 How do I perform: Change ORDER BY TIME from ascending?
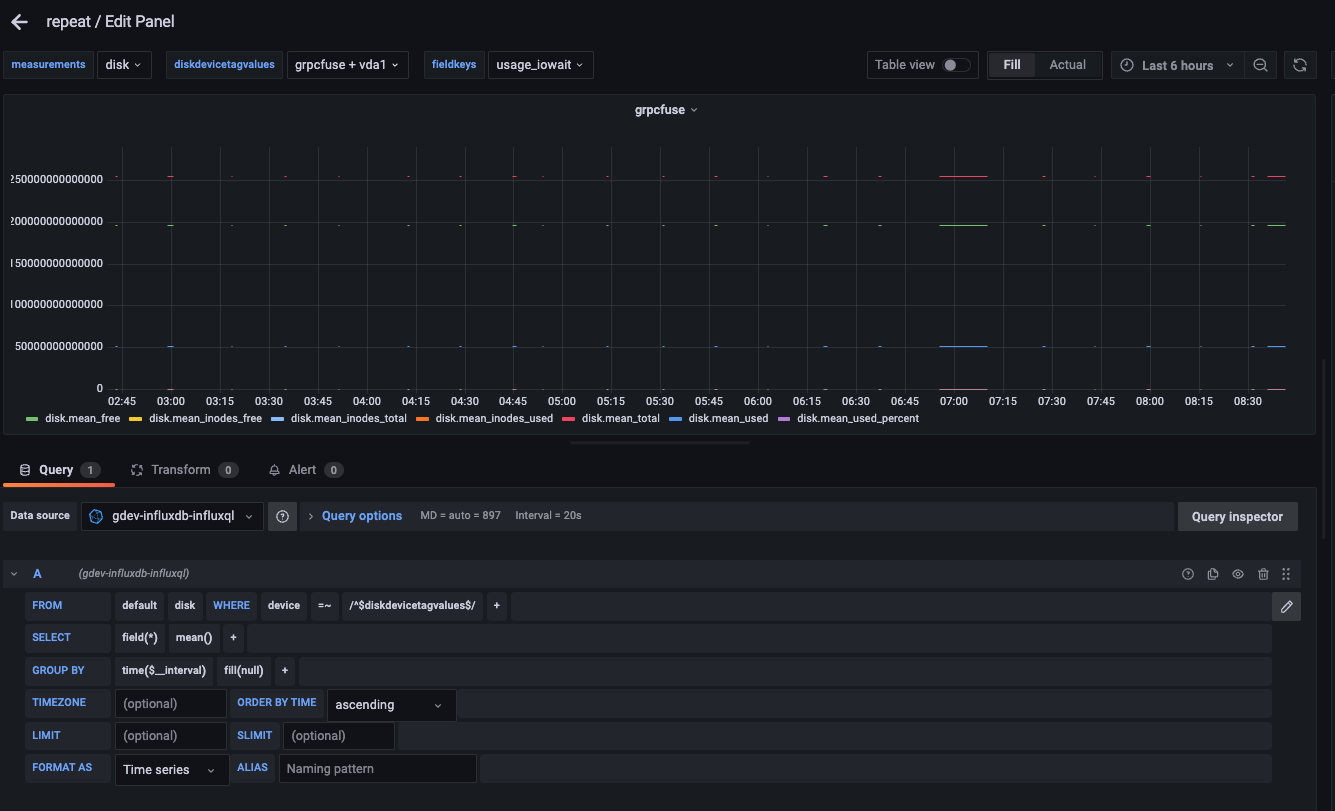(390, 704)
